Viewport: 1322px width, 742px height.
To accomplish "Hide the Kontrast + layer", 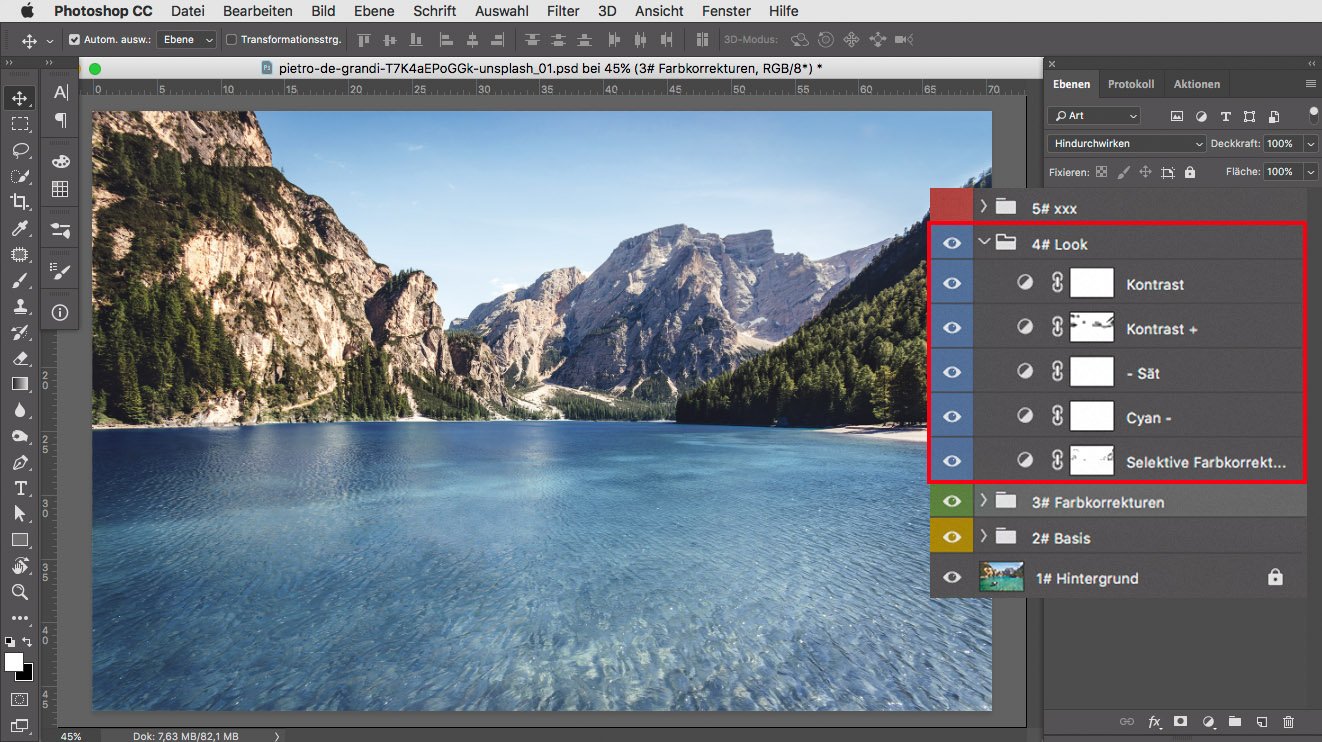I will 952,328.
